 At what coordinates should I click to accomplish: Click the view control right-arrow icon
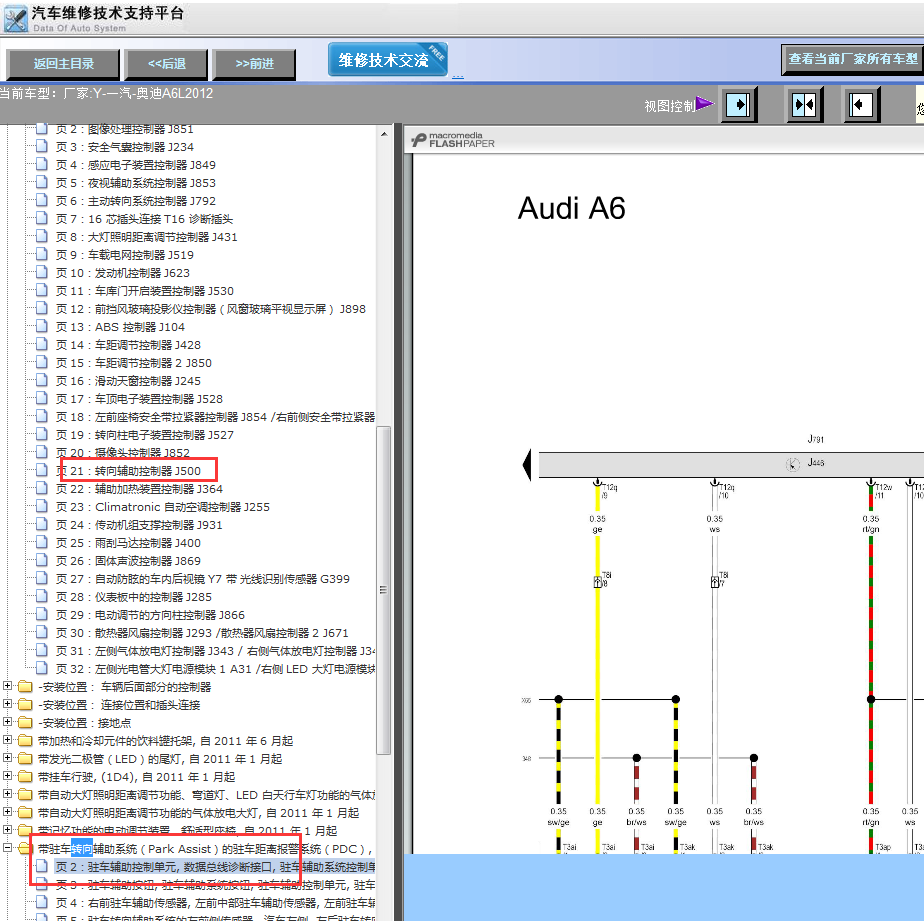pos(738,105)
